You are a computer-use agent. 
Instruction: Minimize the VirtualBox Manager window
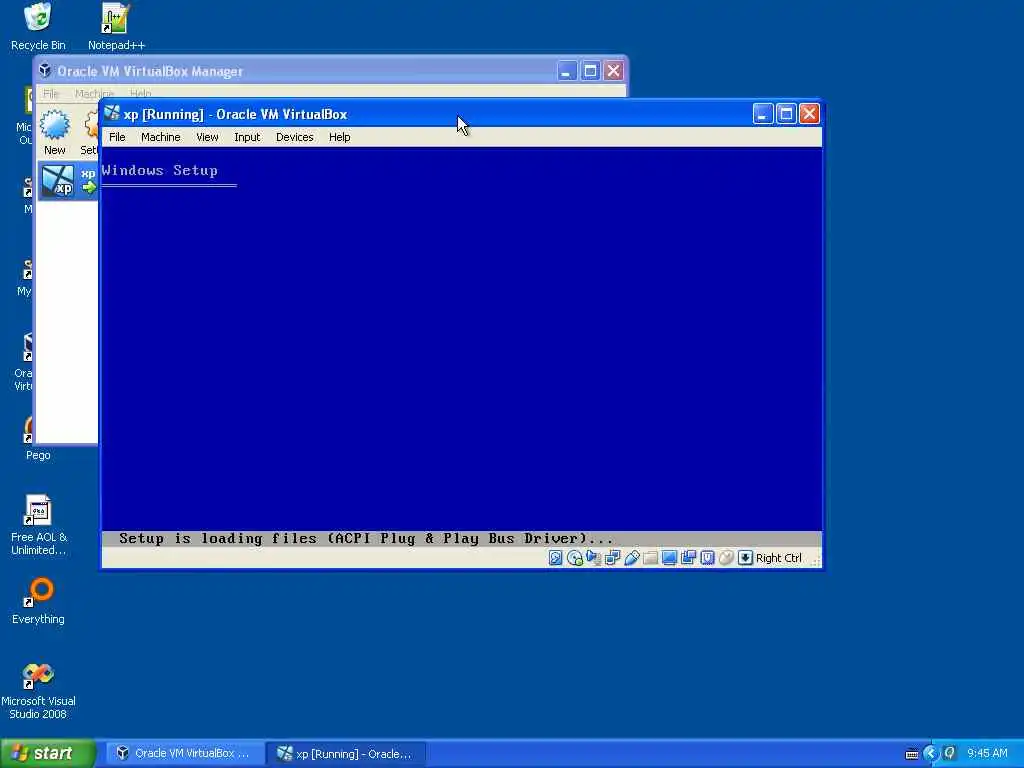[x=567, y=71]
